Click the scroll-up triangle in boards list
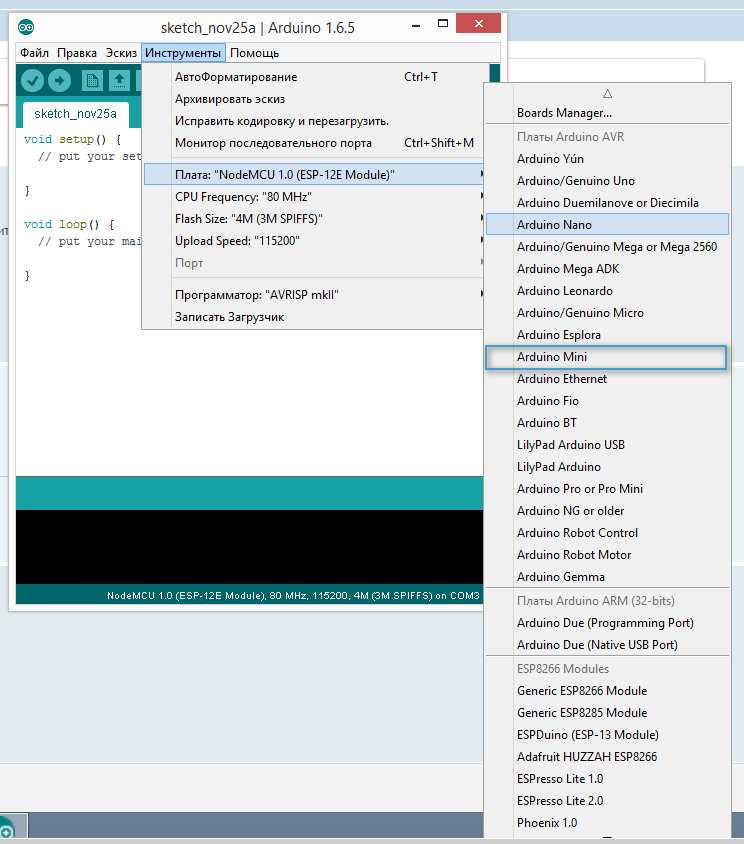Image resolution: width=744 pixels, height=844 pixels. point(607,94)
